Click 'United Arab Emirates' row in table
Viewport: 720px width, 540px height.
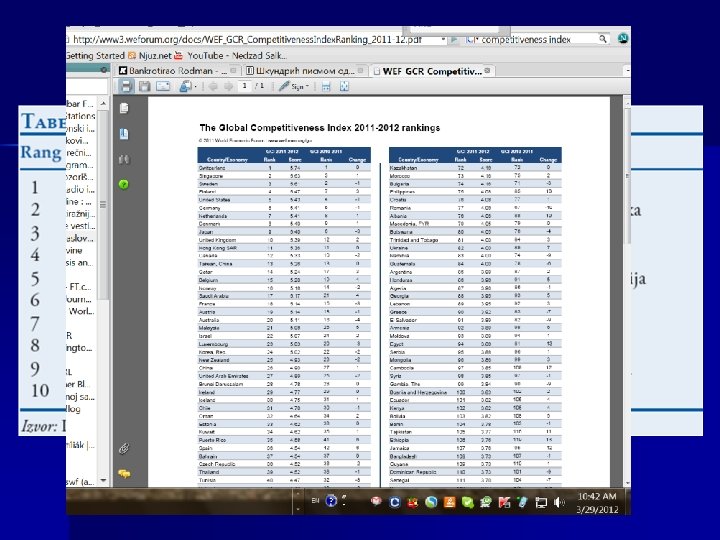[284, 376]
